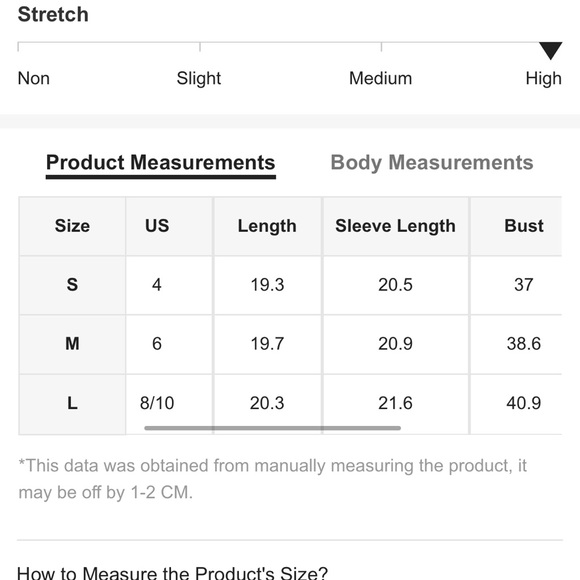Select the Product Measurements tab
The height and width of the screenshot is (580, 580).
pyautogui.click(x=161, y=163)
